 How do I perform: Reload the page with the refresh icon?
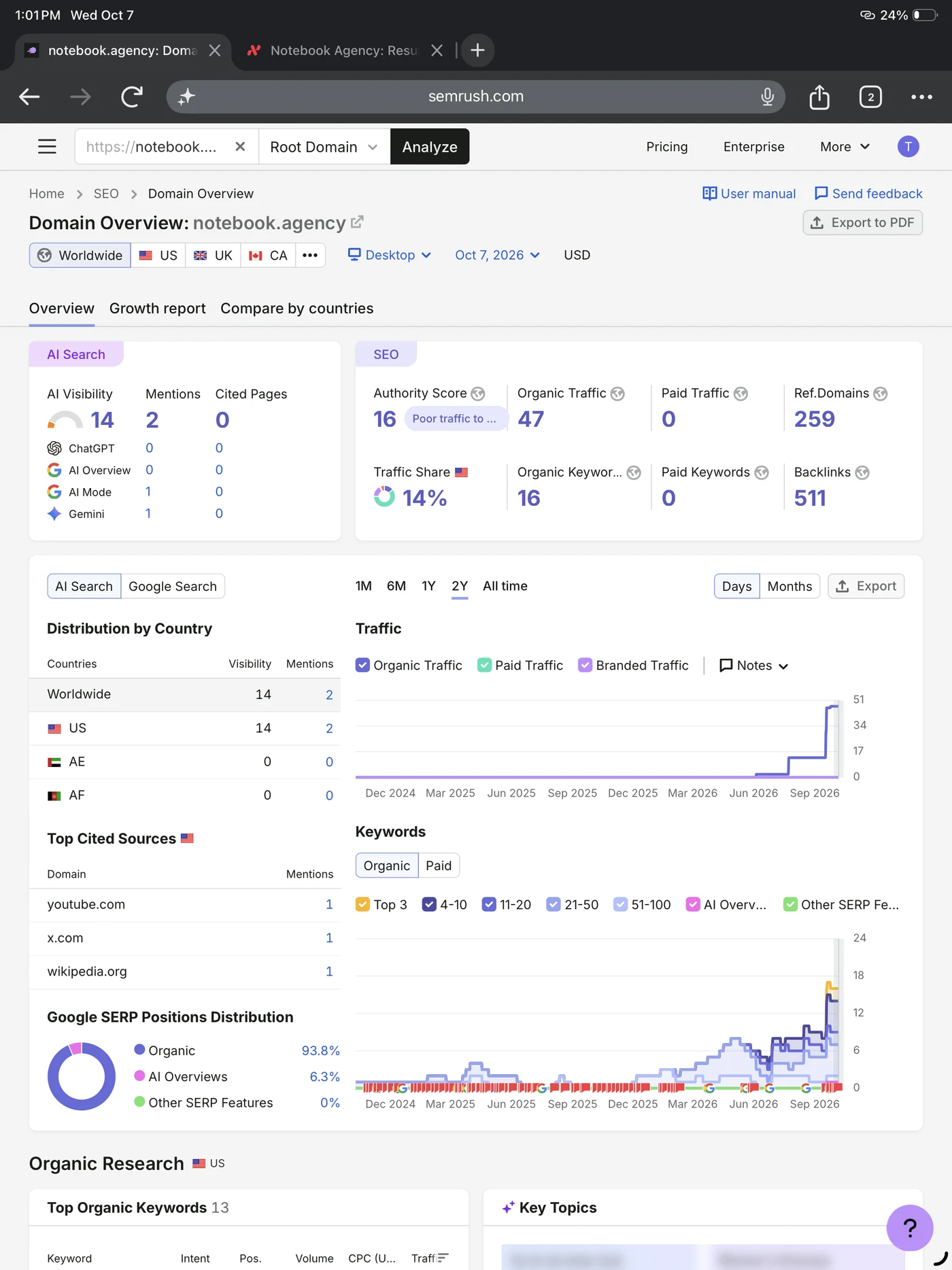click(x=132, y=97)
